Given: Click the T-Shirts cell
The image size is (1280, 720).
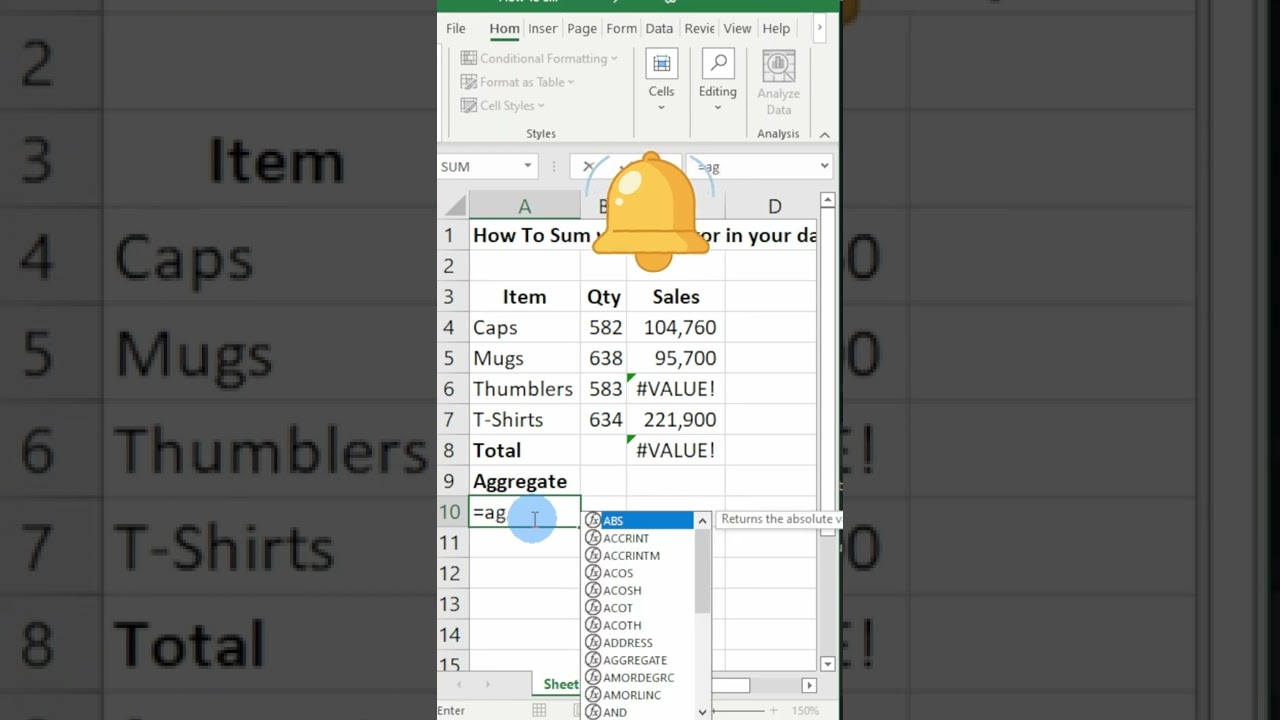Looking at the screenshot, I should tap(524, 419).
